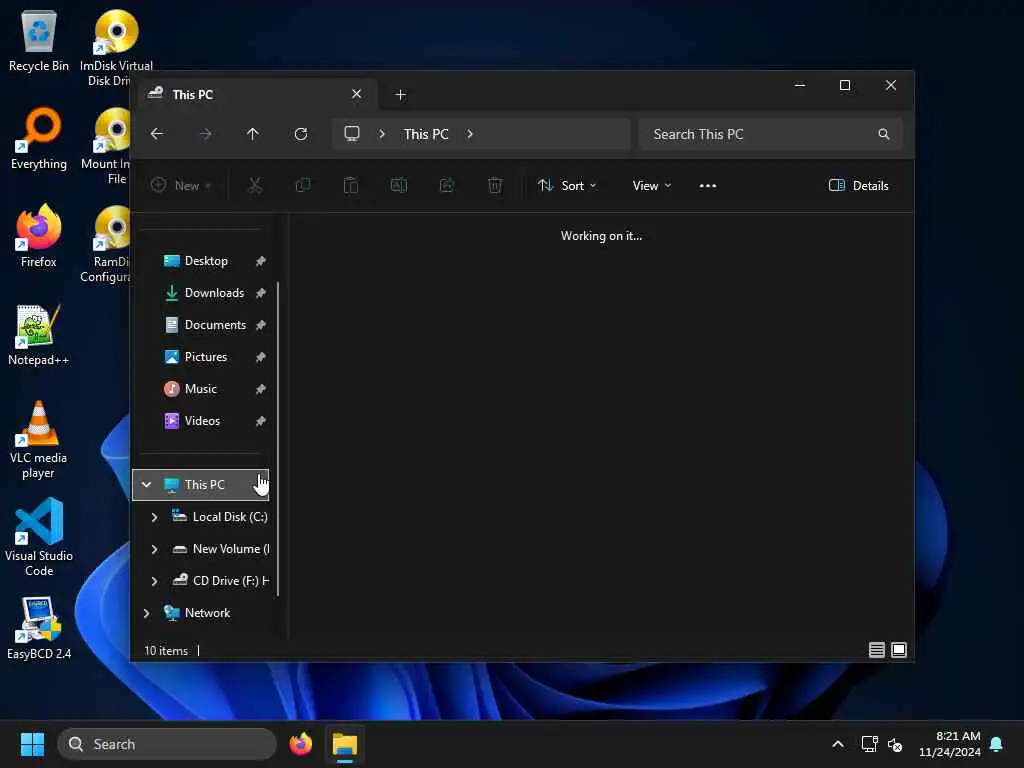Open the New item dropdown
The image size is (1024, 768).
click(x=181, y=185)
